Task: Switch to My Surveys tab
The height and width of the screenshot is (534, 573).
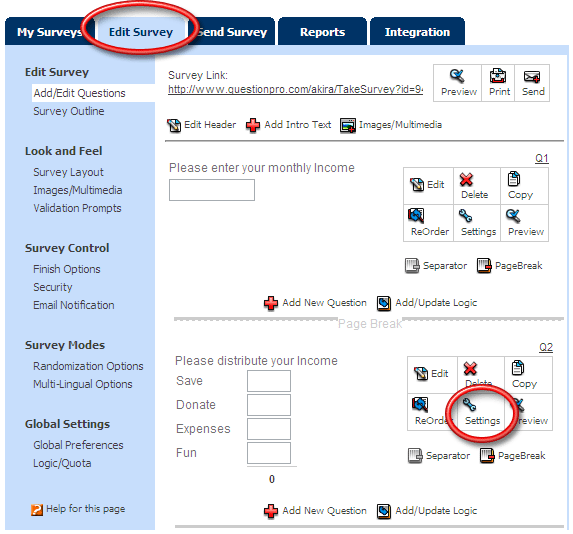Action: (49, 32)
